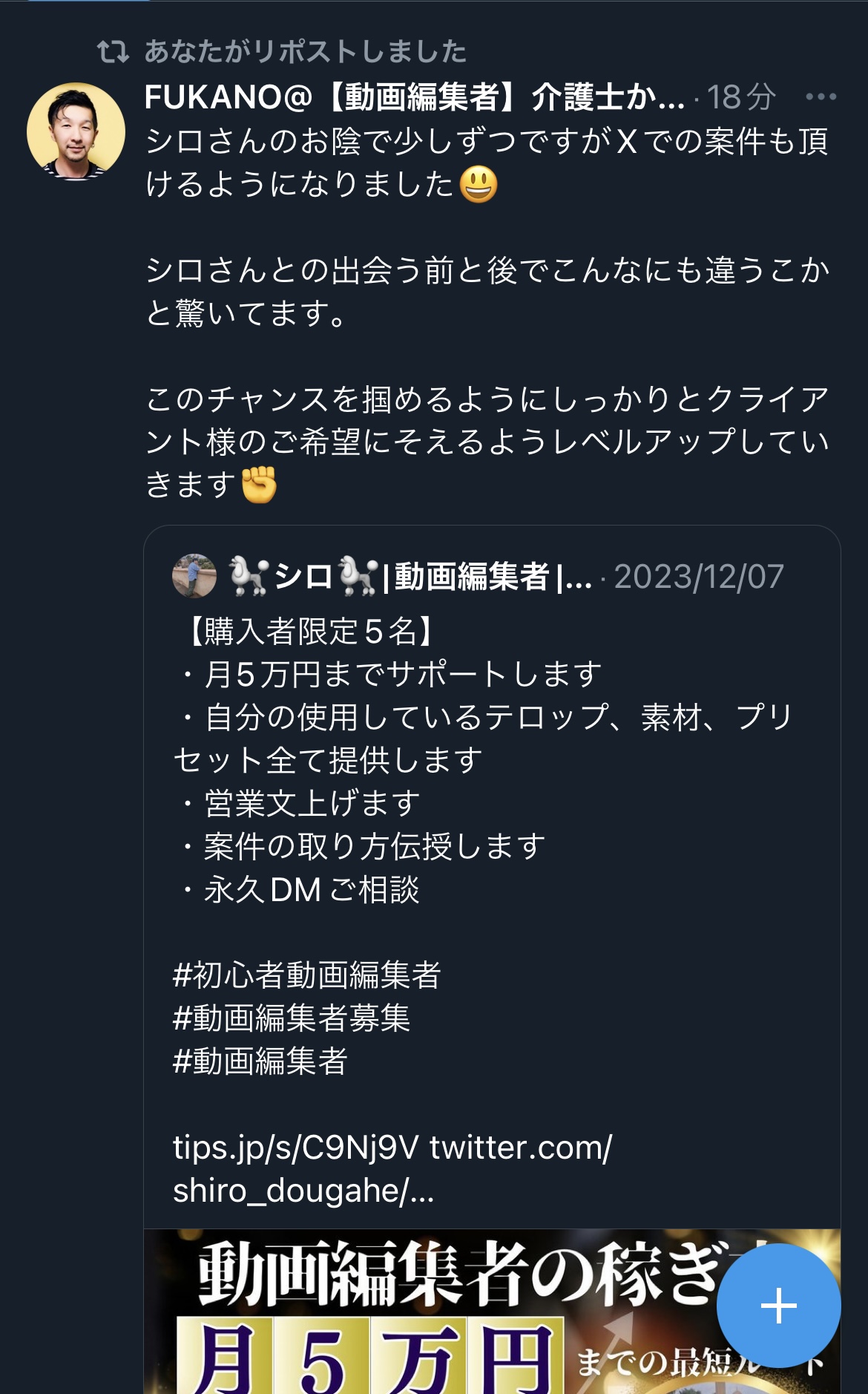This screenshot has width=868, height=1394.
Task: Tap the blue compose plus button
Action: click(778, 1305)
